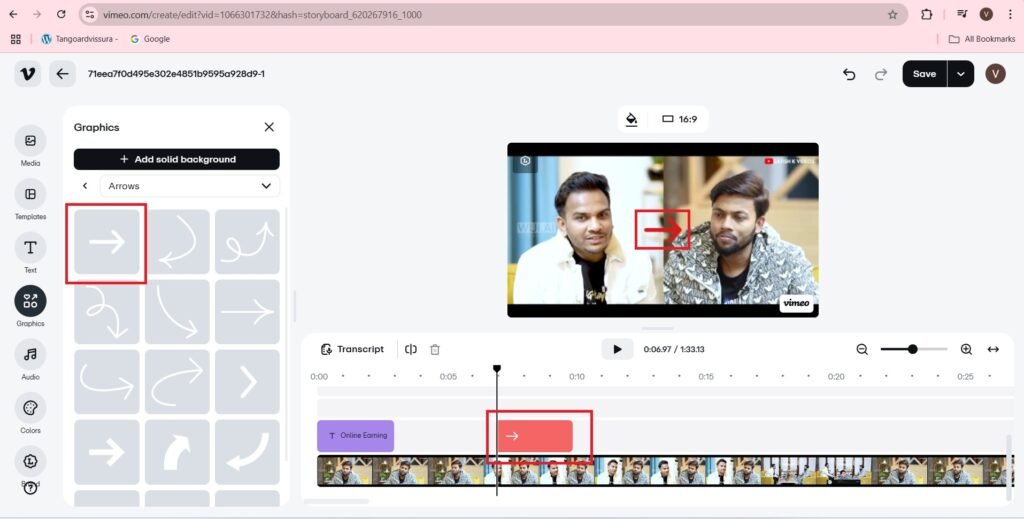Reload the browser page
The width and height of the screenshot is (1024, 519).
(61, 14)
